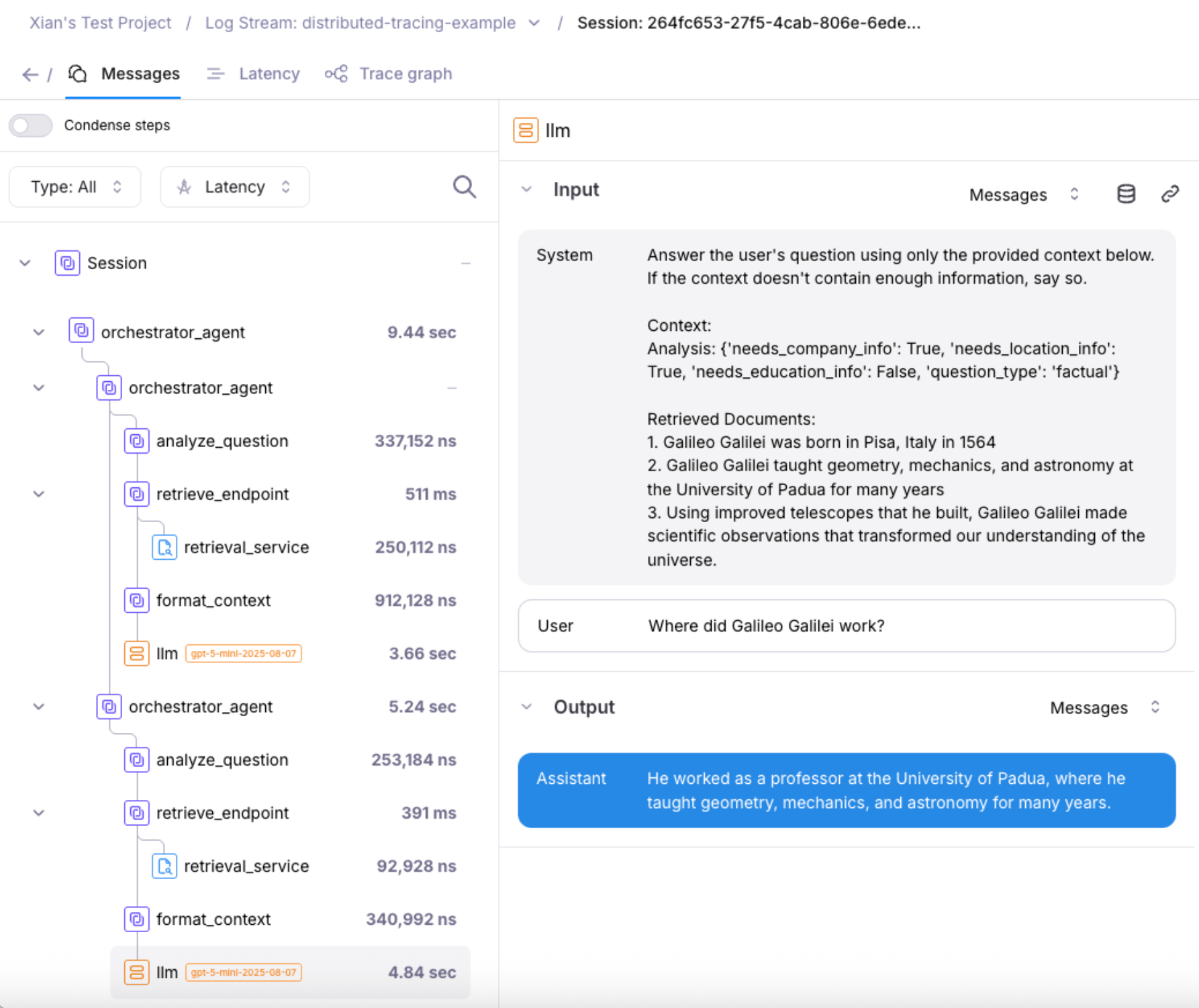
Task: Click the 391 ms retrieve_endpoint icon
Action: pos(136,813)
